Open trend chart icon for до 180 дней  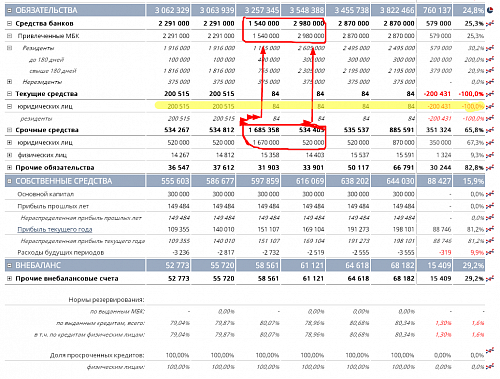click(x=490, y=60)
